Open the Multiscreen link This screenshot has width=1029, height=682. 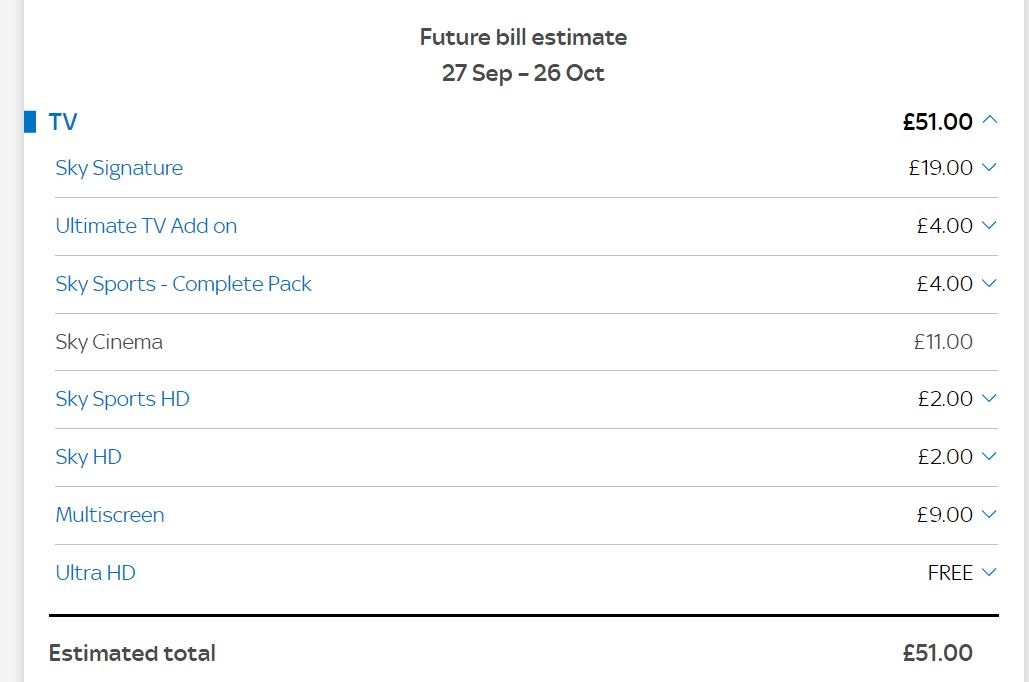pyautogui.click(x=110, y=515)
